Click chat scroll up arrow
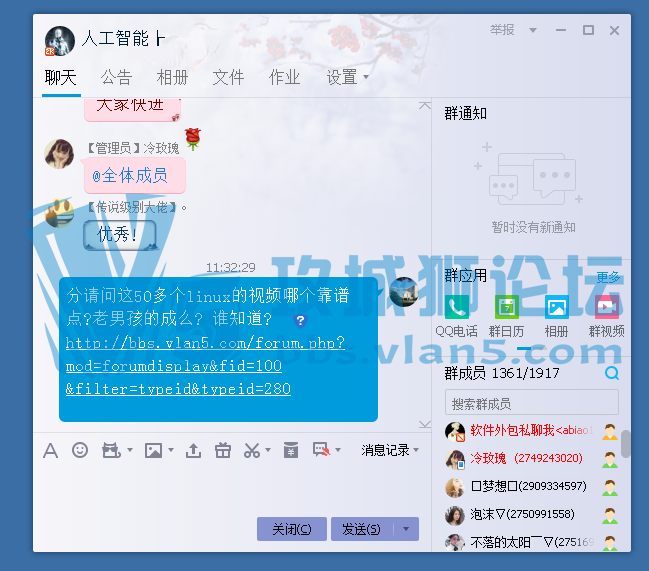This screenshot has width=649, height=571. 425,106
